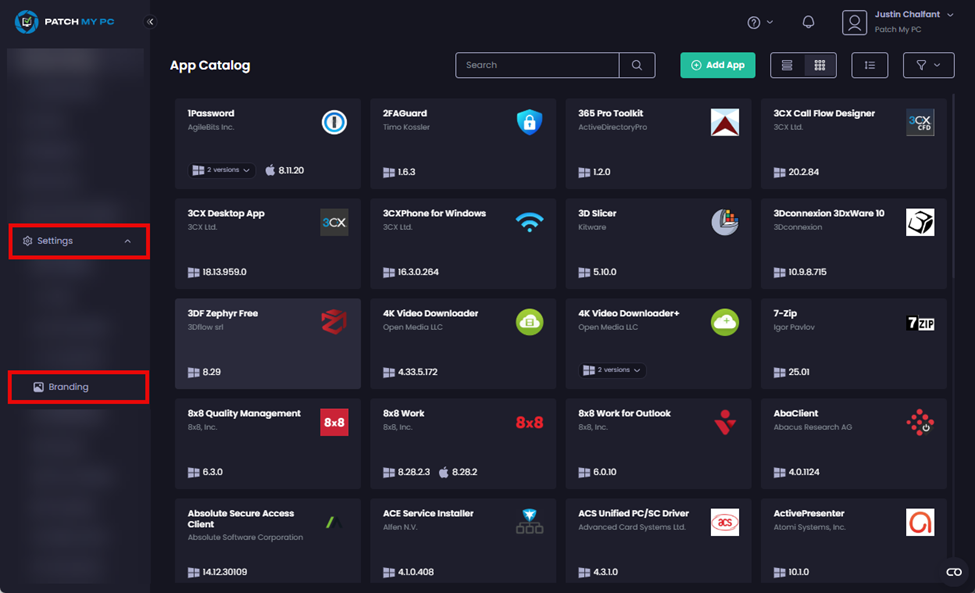Click the 4K Video Downloader logo
The image size is (975, 593).
[x=529, y=322]
